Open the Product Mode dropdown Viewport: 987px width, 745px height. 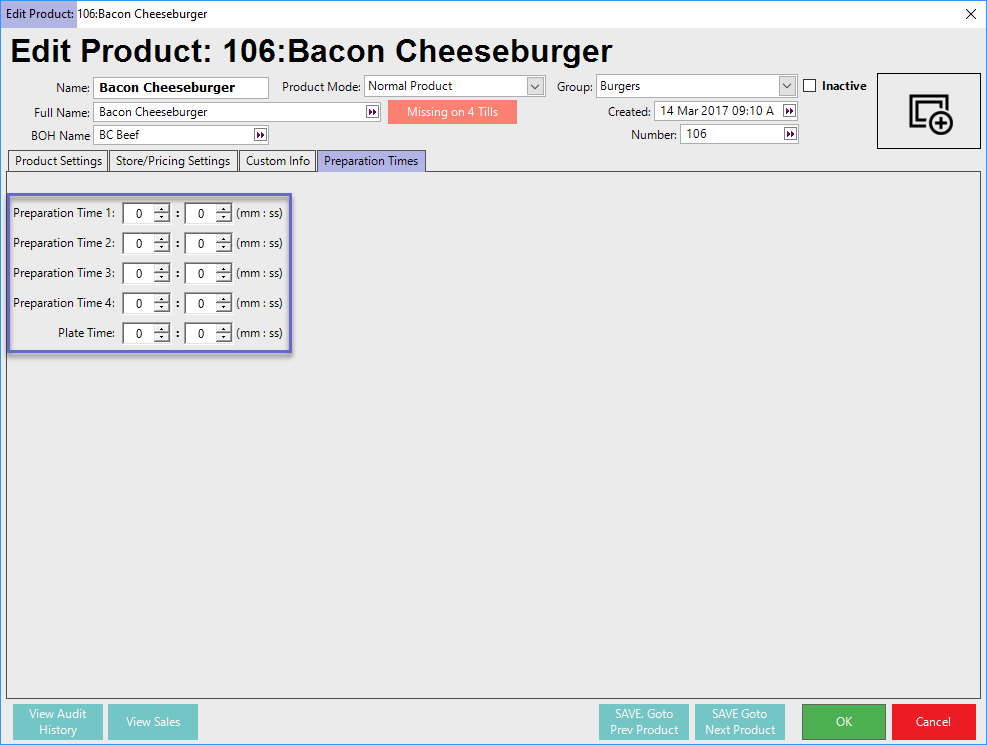pos(535,87)
